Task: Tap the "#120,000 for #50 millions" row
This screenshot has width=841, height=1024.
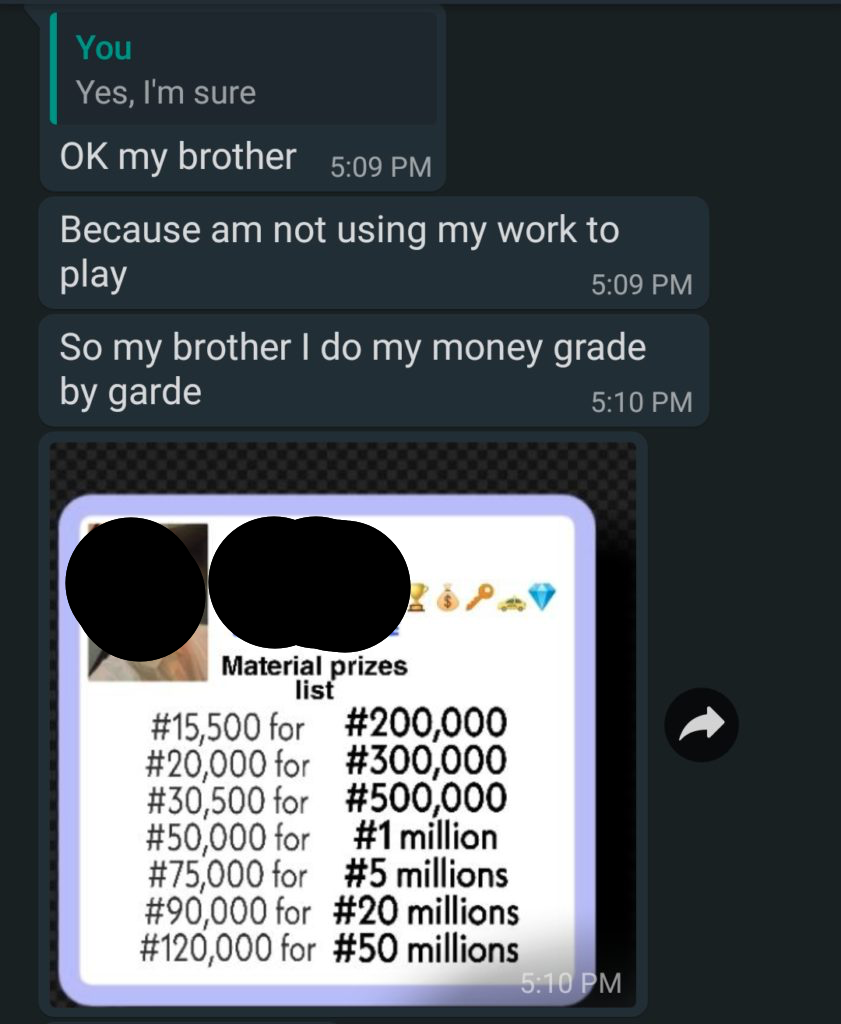Action: coord(329,948)
